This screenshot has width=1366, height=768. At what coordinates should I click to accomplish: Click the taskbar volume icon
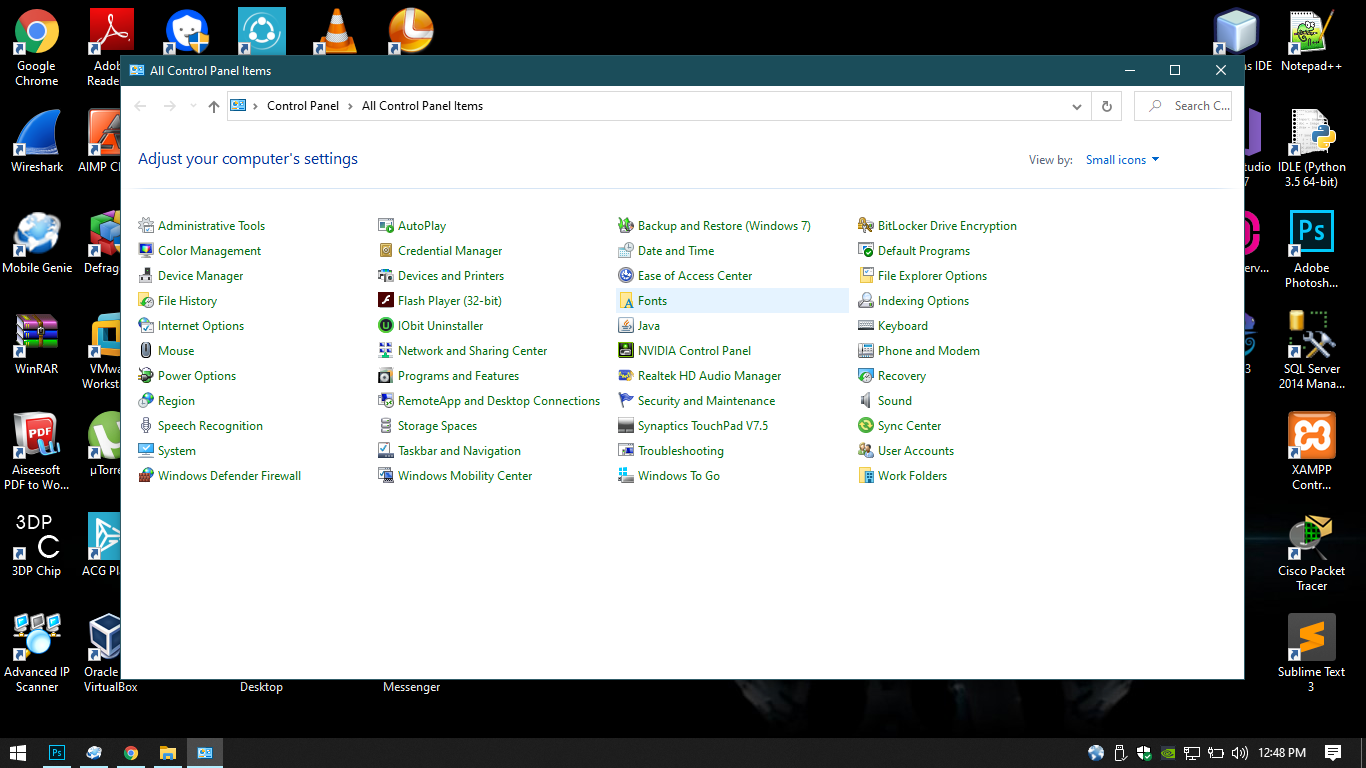[x=1240, y=753]
